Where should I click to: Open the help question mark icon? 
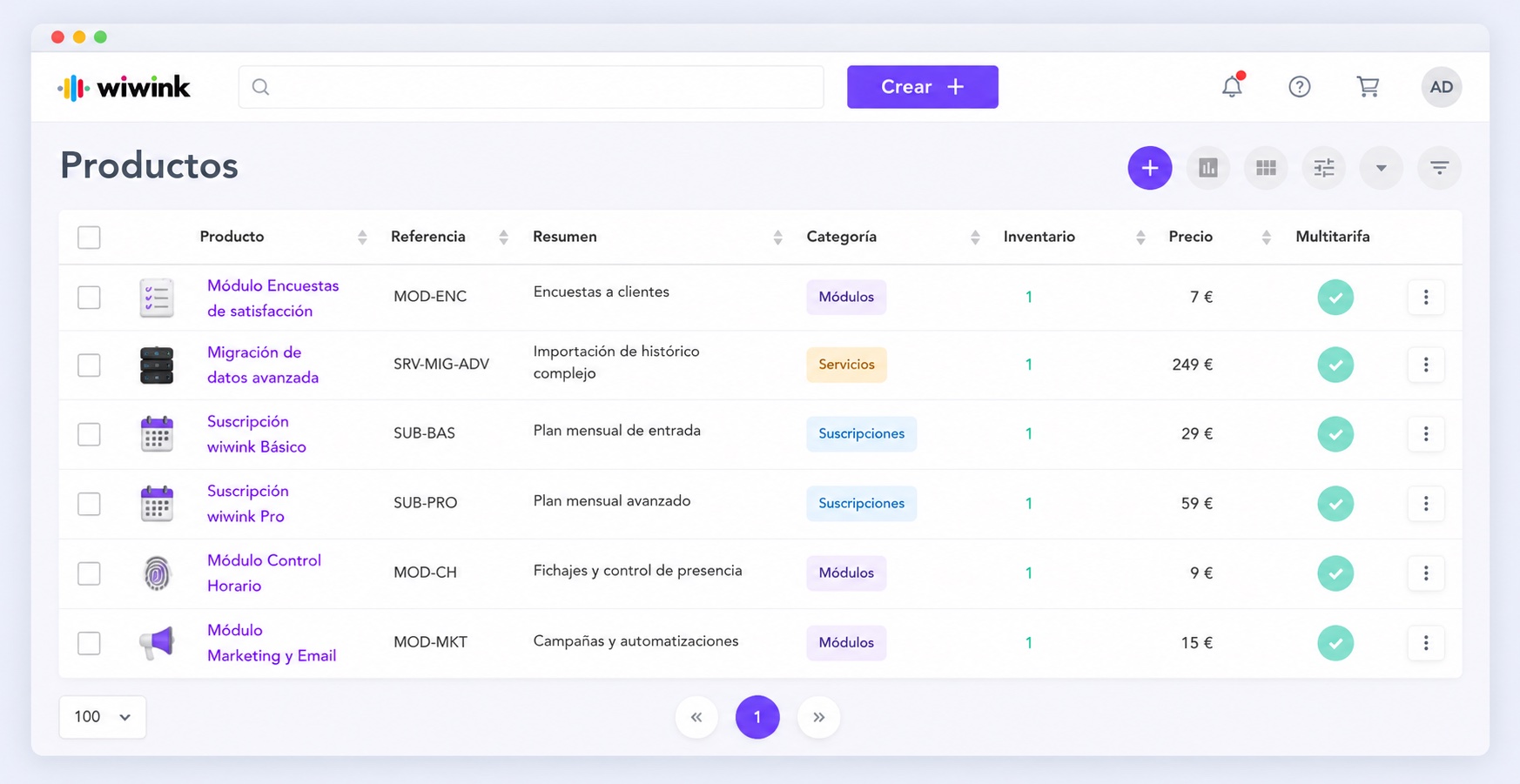(1300, 87)
